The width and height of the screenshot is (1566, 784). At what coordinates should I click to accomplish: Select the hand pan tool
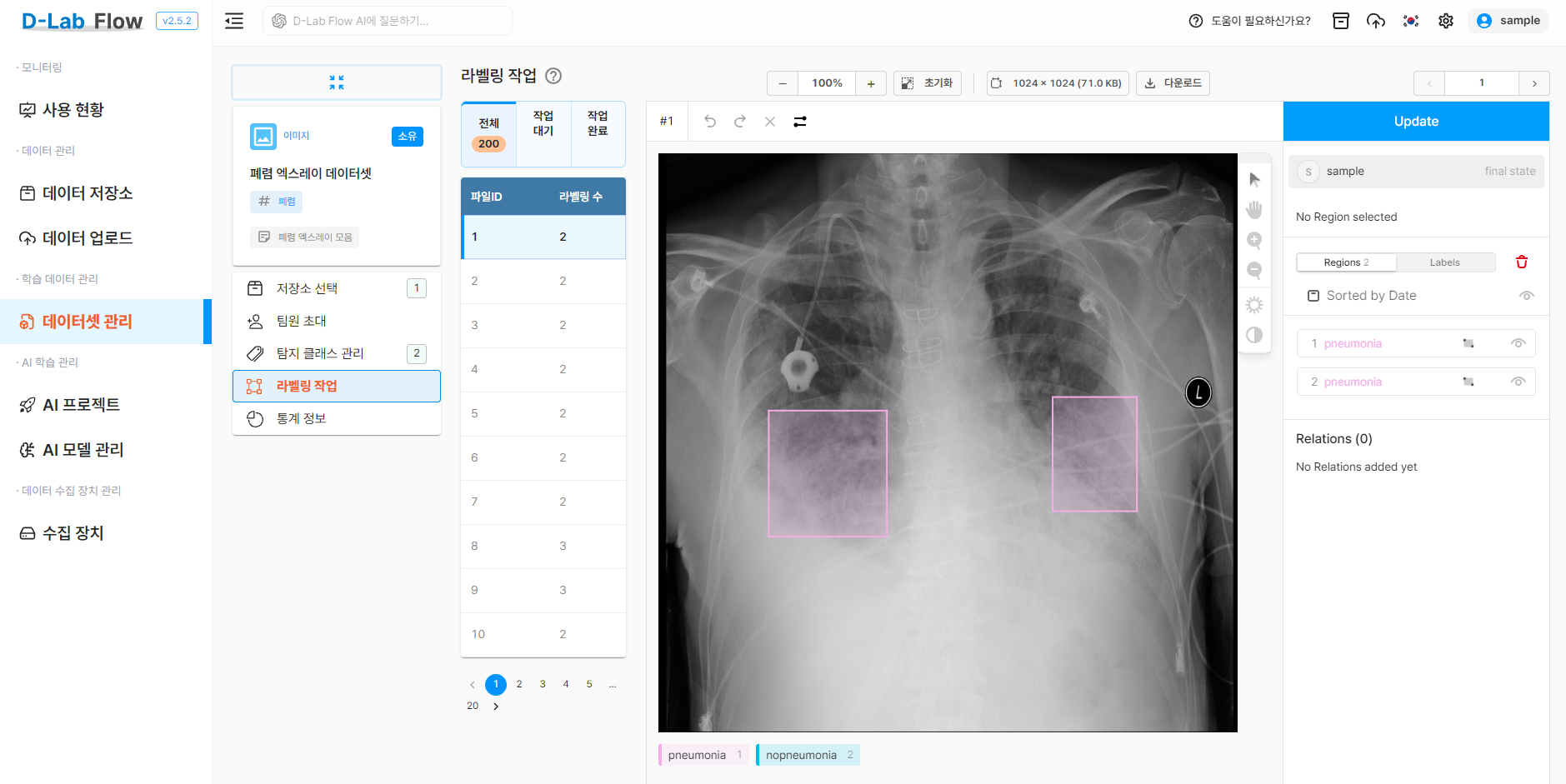pyautogui.click(x=1254, y=209)
